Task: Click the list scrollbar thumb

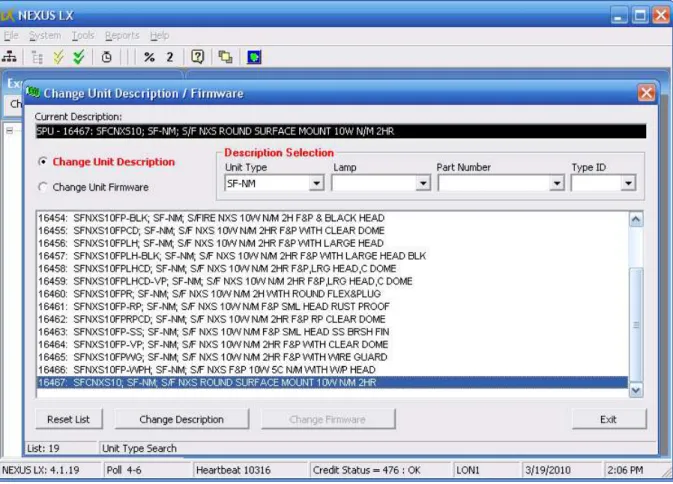Action: coord(636,325)
